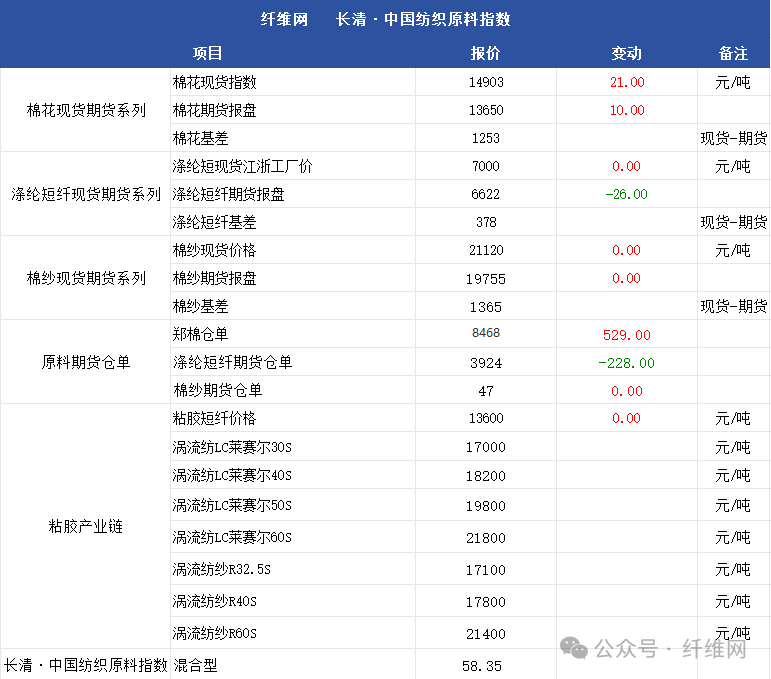
Task: Click the green -228.00 change value
Action: click(x=626, y=363)
